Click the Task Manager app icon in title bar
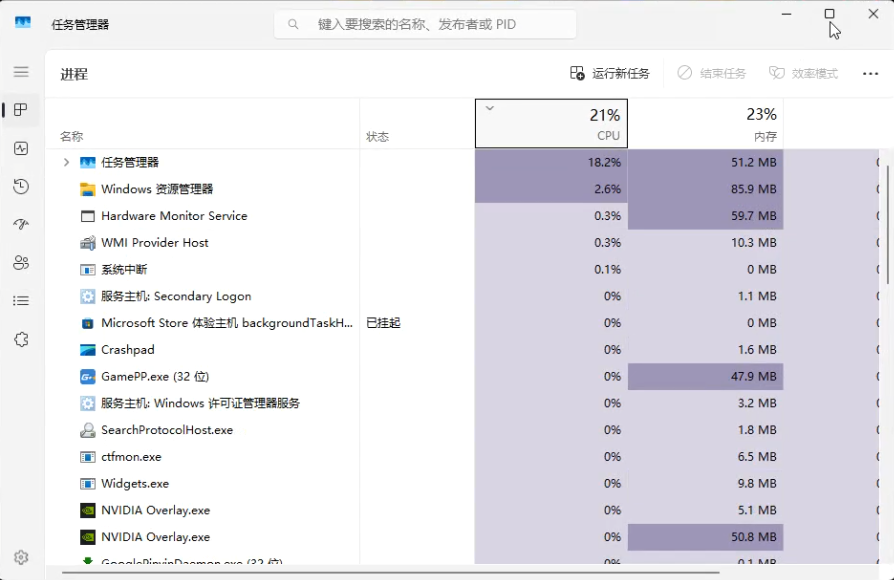894x580 pixels. (23, 23)
